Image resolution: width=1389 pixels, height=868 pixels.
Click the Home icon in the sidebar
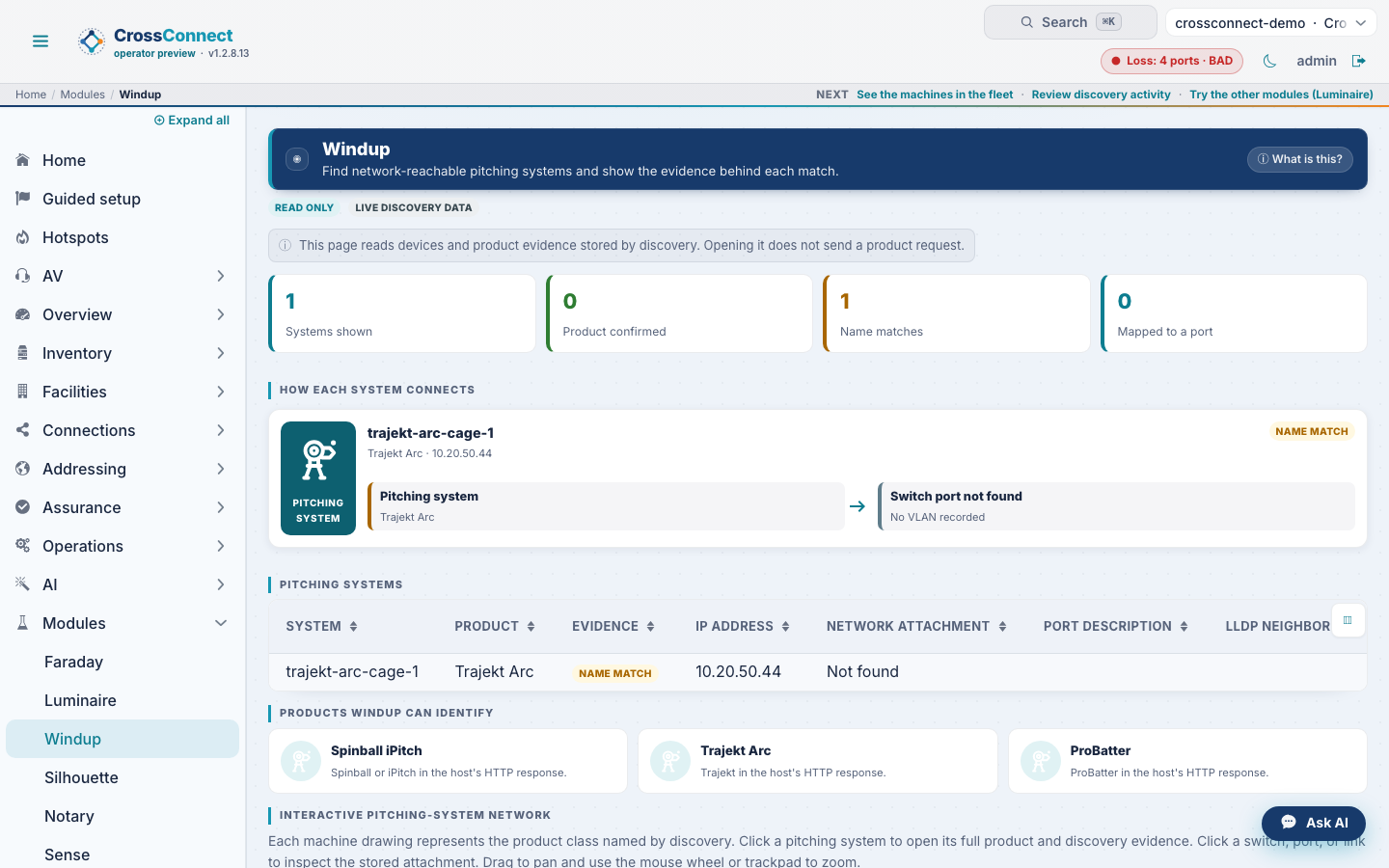tap(22, 160)
